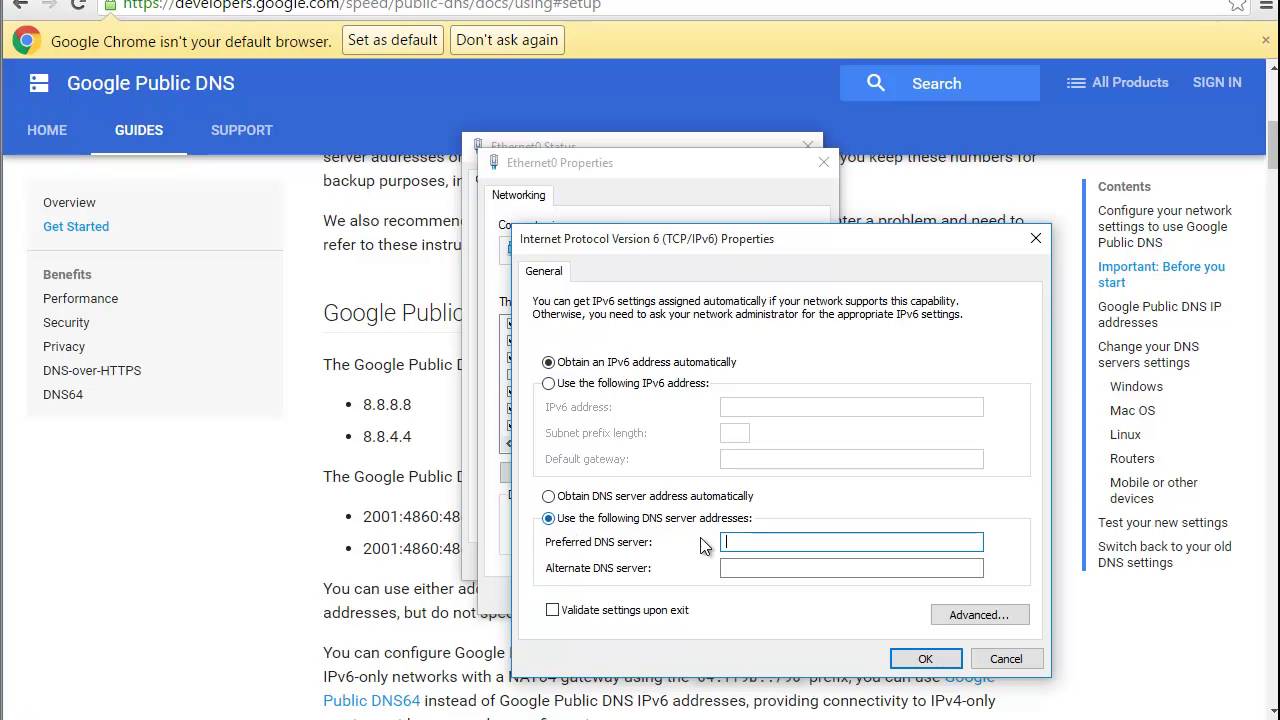Open Privacy in the sidebar
The height and width of the screenshot is (720, 1280).
coord(64,347)
